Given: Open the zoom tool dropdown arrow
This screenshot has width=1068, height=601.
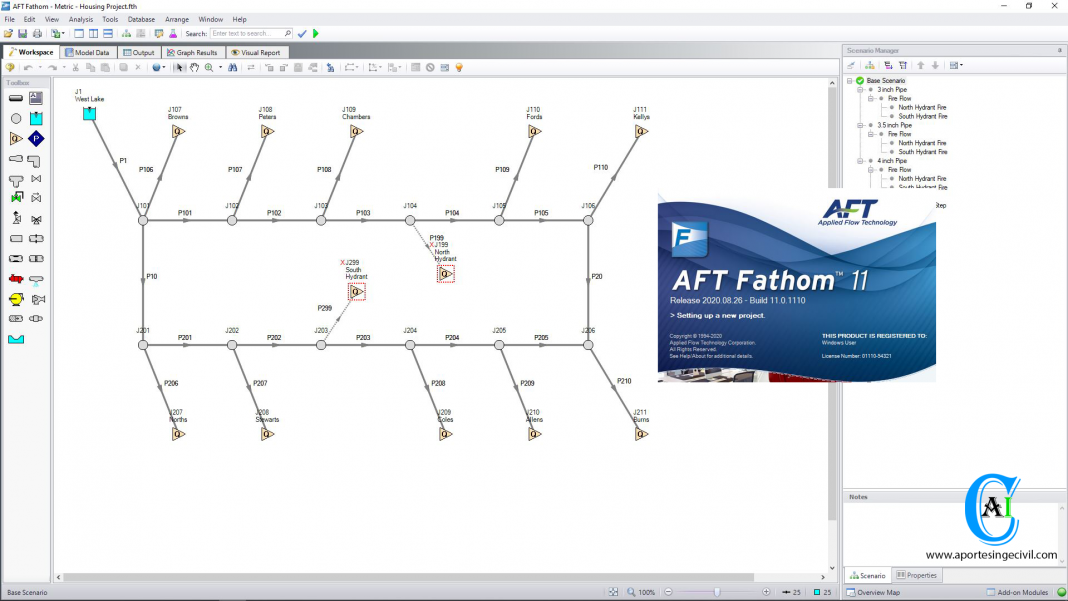Looking at the screenshot, I should pos(220,68).
